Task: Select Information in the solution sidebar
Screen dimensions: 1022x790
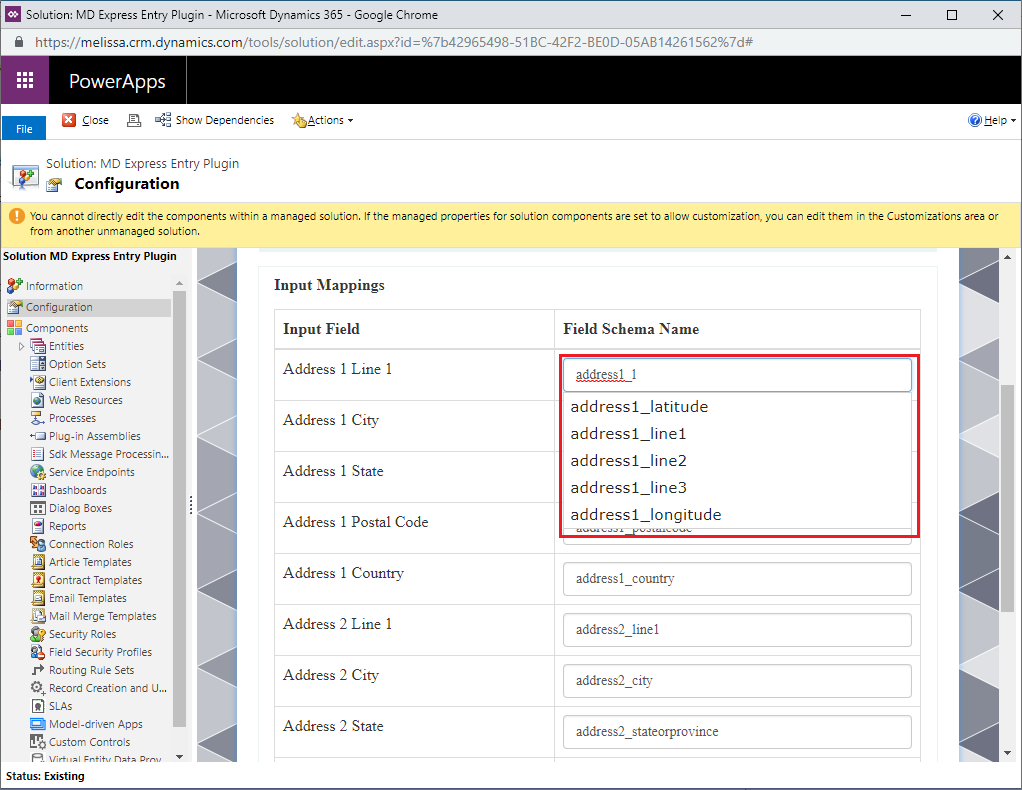Action: click(x=54, y=286)
